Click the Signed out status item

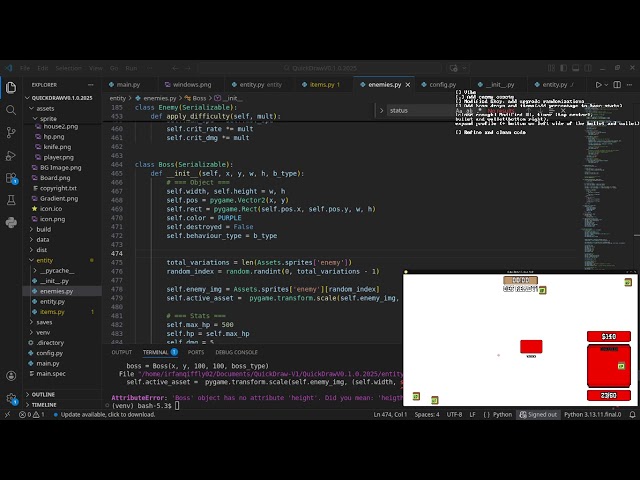[x=538, y=415]
